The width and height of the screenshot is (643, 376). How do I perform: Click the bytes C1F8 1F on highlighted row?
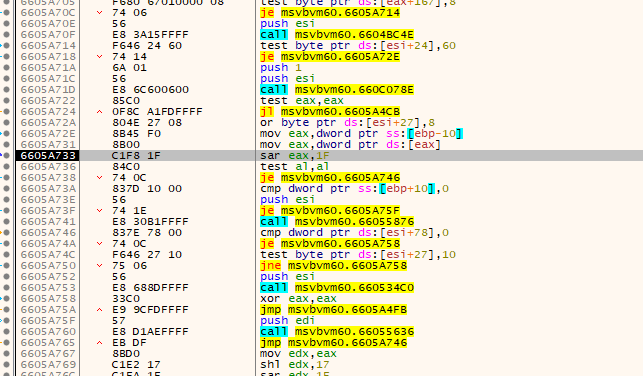136,155
